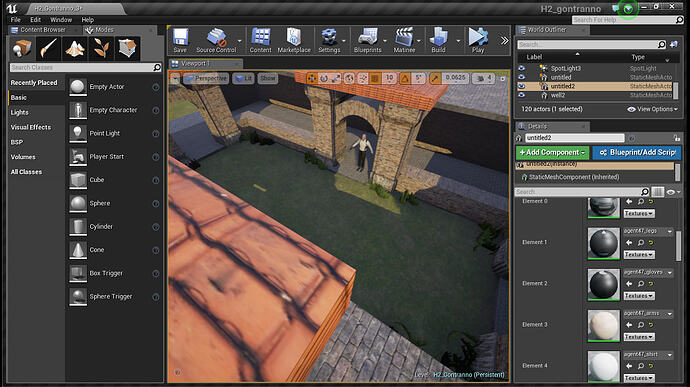Open the Lit view mode dropdown

pos(243,78)
